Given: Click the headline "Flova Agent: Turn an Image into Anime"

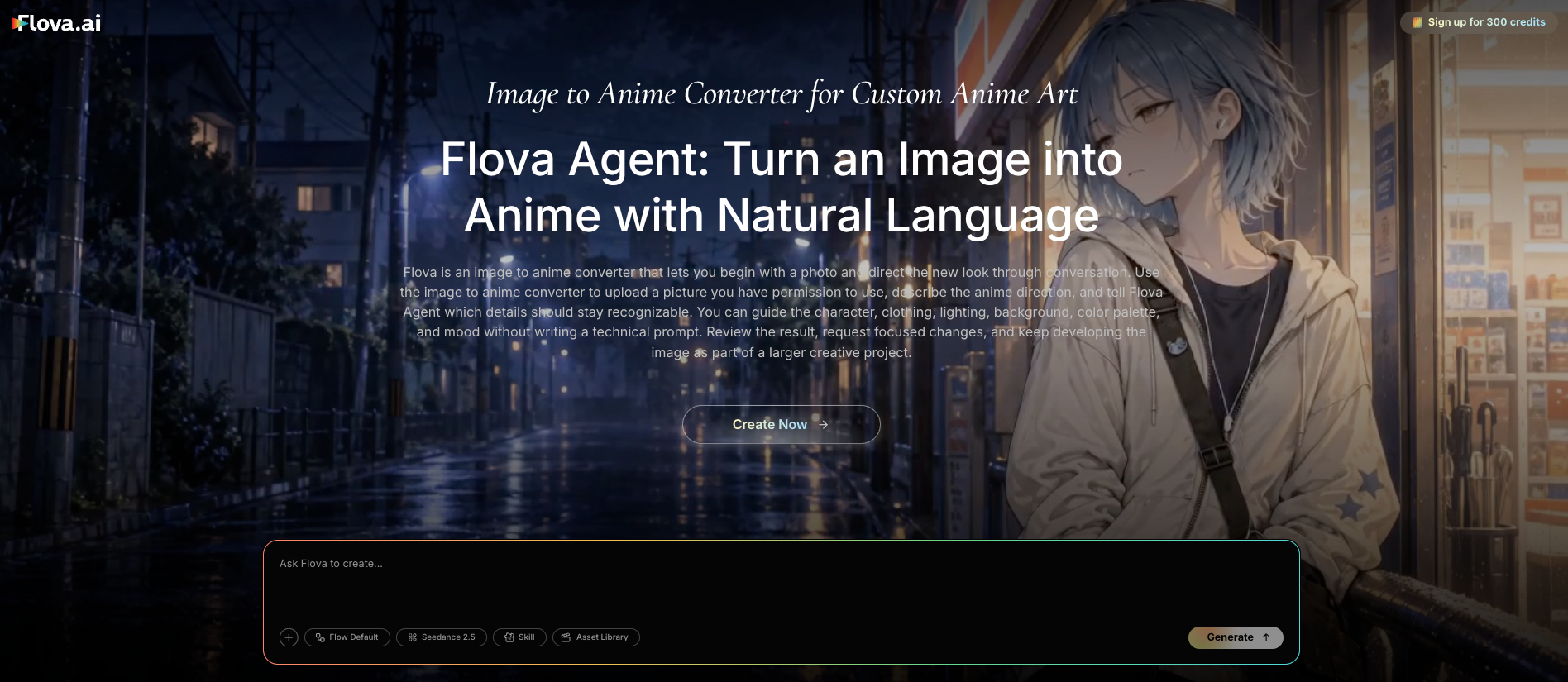Looking at the screenshot, I should tap(782, 187).
